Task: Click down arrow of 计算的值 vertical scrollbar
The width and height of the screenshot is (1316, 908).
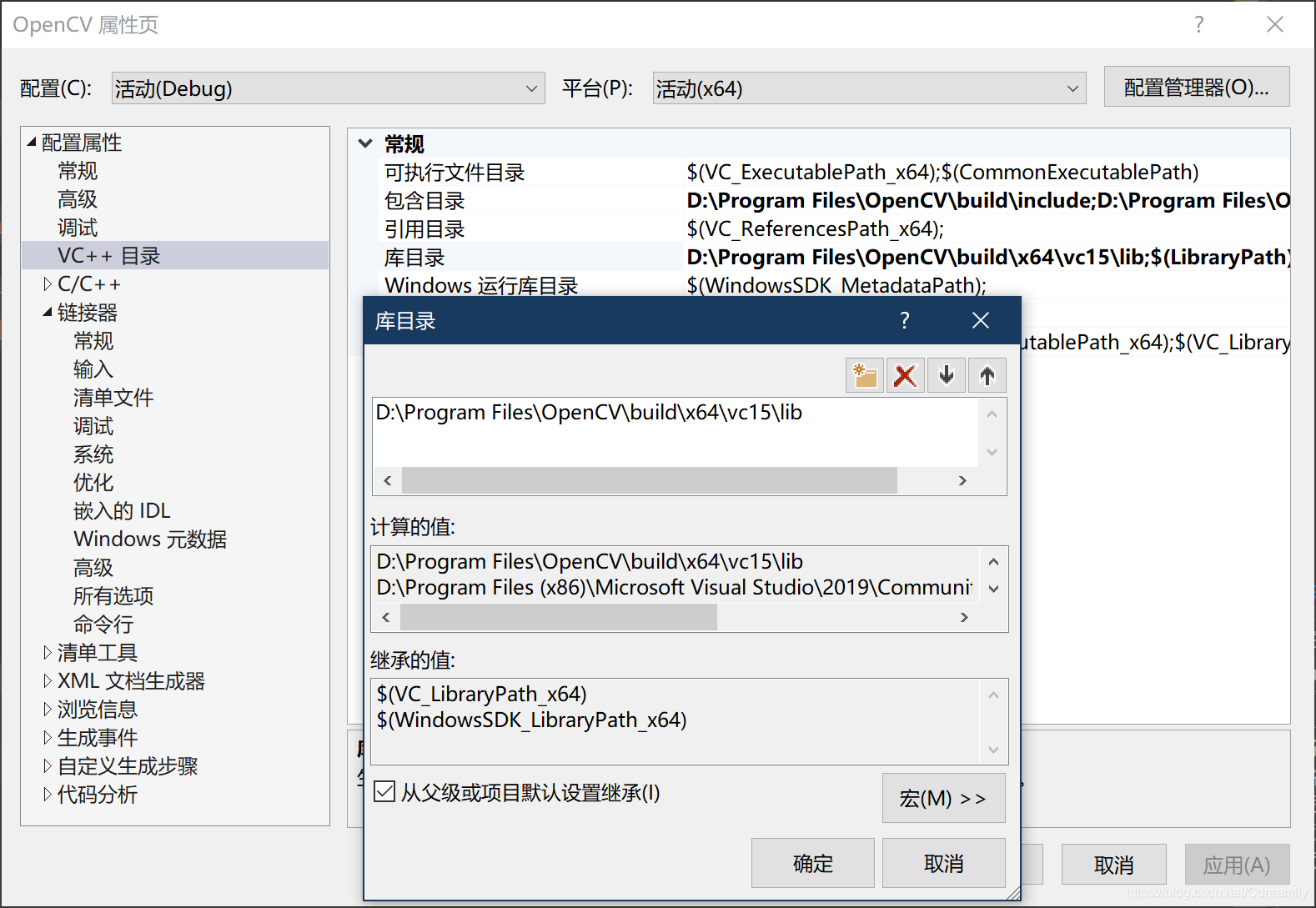Action: tap(993, 589)
